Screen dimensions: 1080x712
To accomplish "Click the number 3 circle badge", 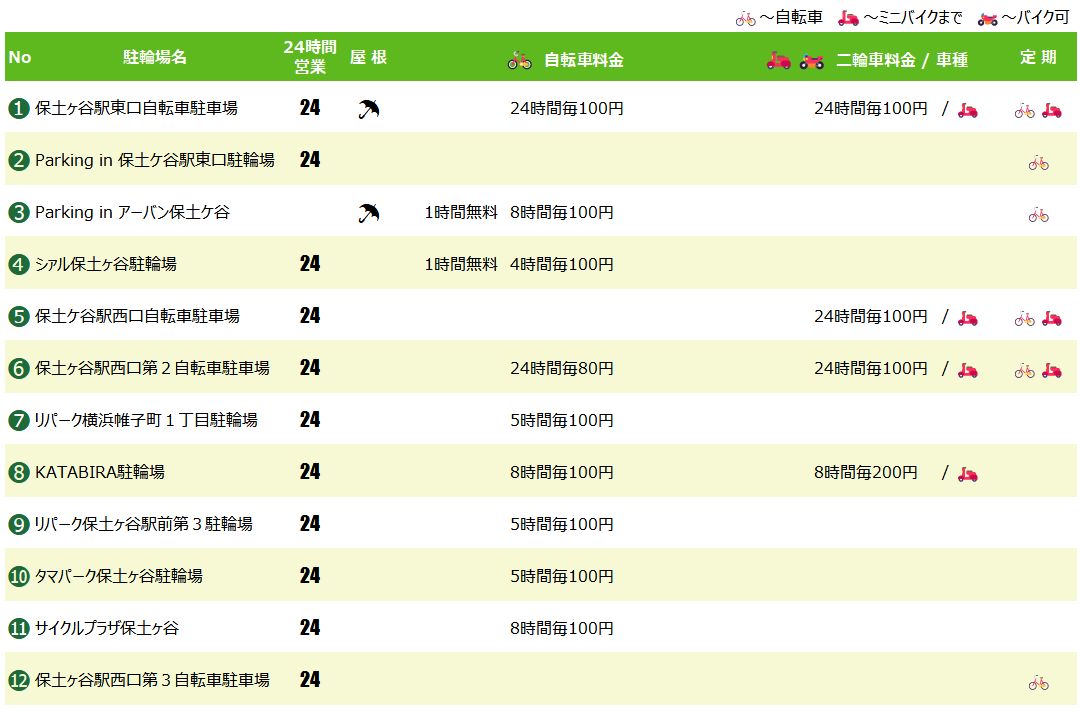I will click(x=19, y=213).
